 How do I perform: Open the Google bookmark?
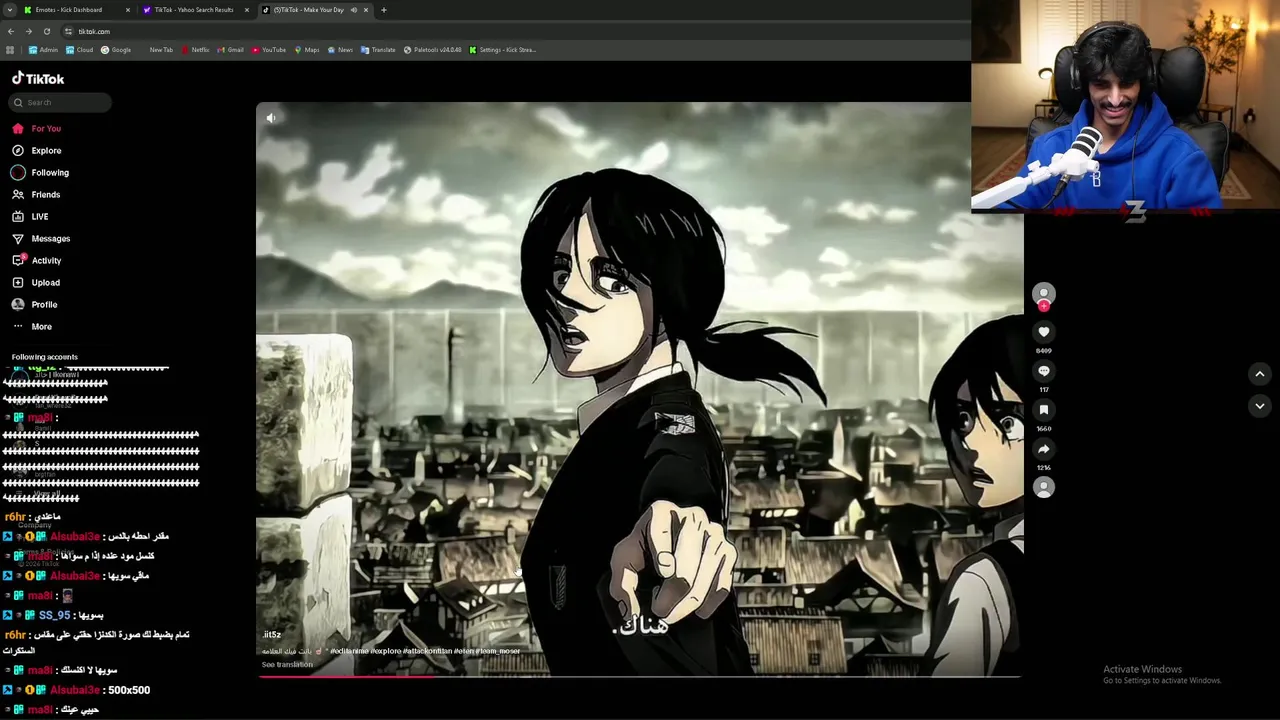pyautogui.click(x=116, y=50)
